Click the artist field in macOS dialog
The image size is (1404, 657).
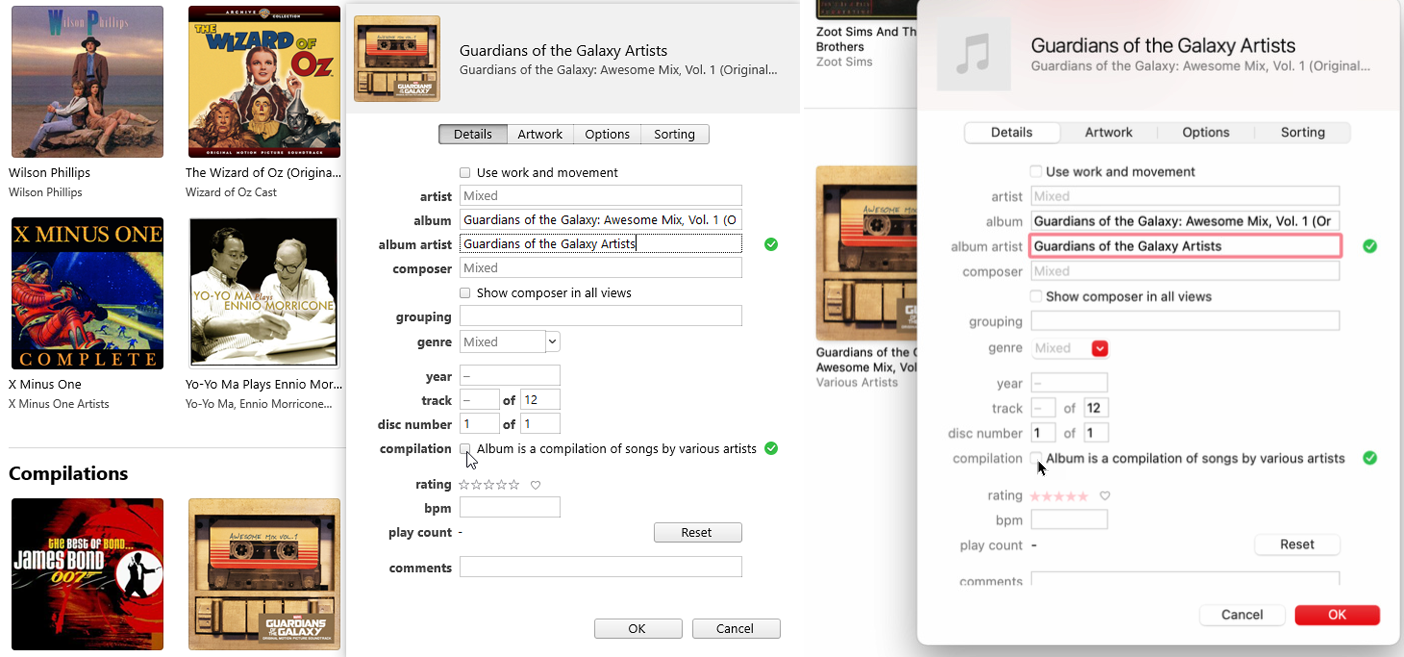tap(1185, 196)
